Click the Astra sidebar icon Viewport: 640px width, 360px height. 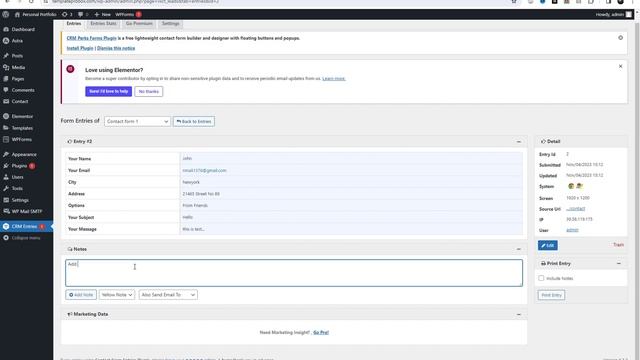coord(6,41)
